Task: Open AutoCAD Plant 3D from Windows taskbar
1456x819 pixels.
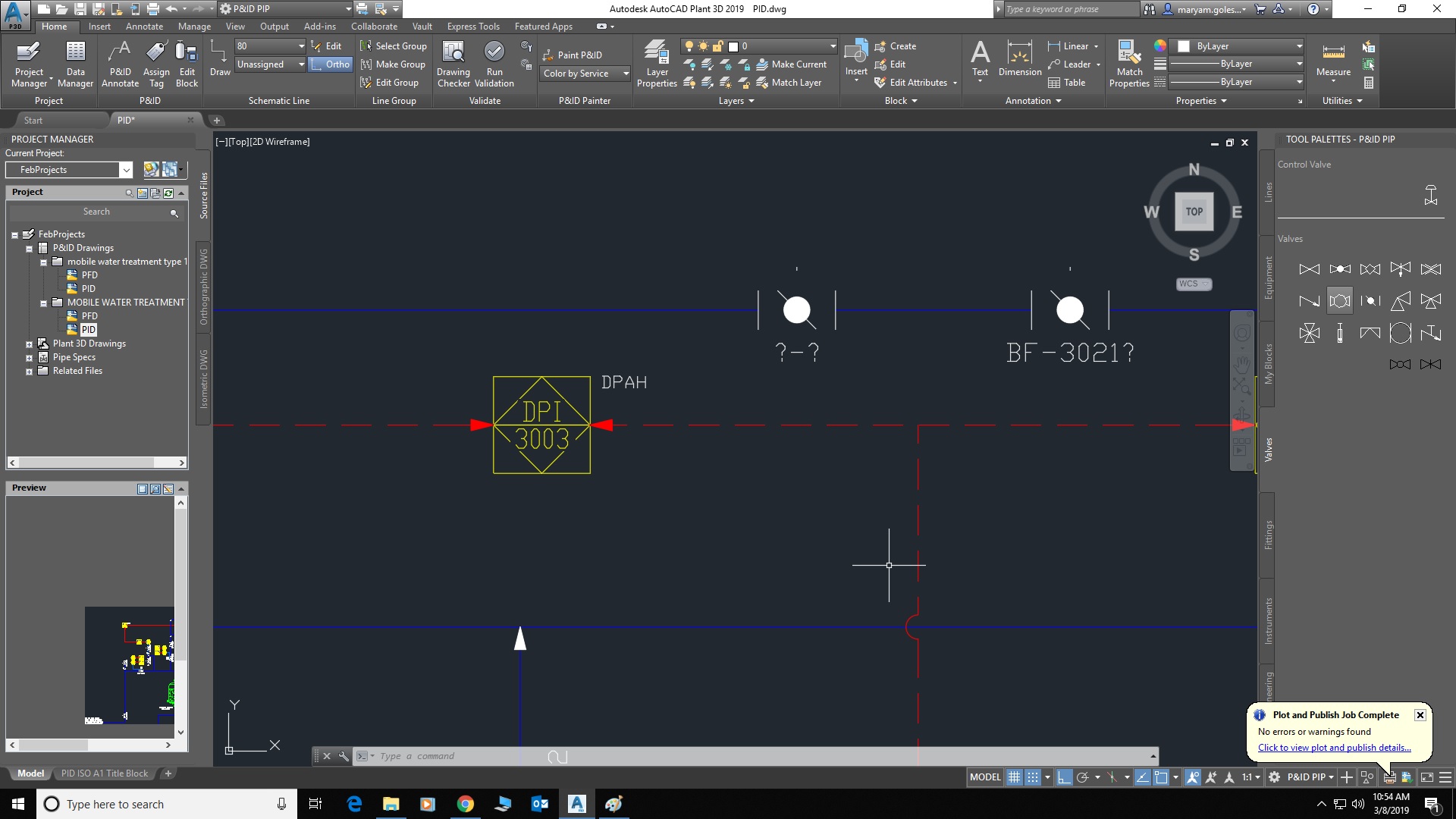Action: (577, 804)
